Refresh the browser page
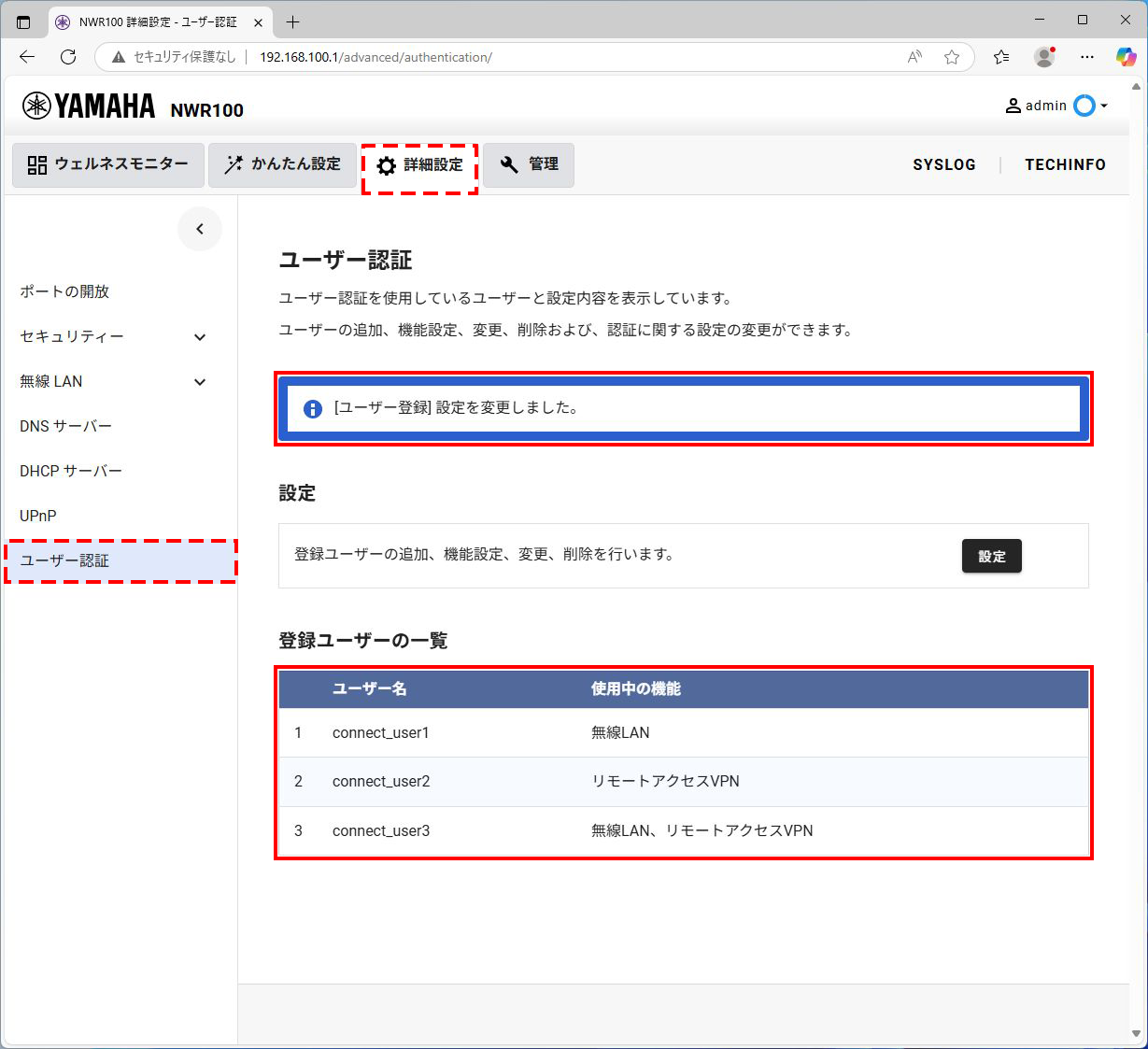Viewport: 1148px width, 1049px height. (68, 57)
